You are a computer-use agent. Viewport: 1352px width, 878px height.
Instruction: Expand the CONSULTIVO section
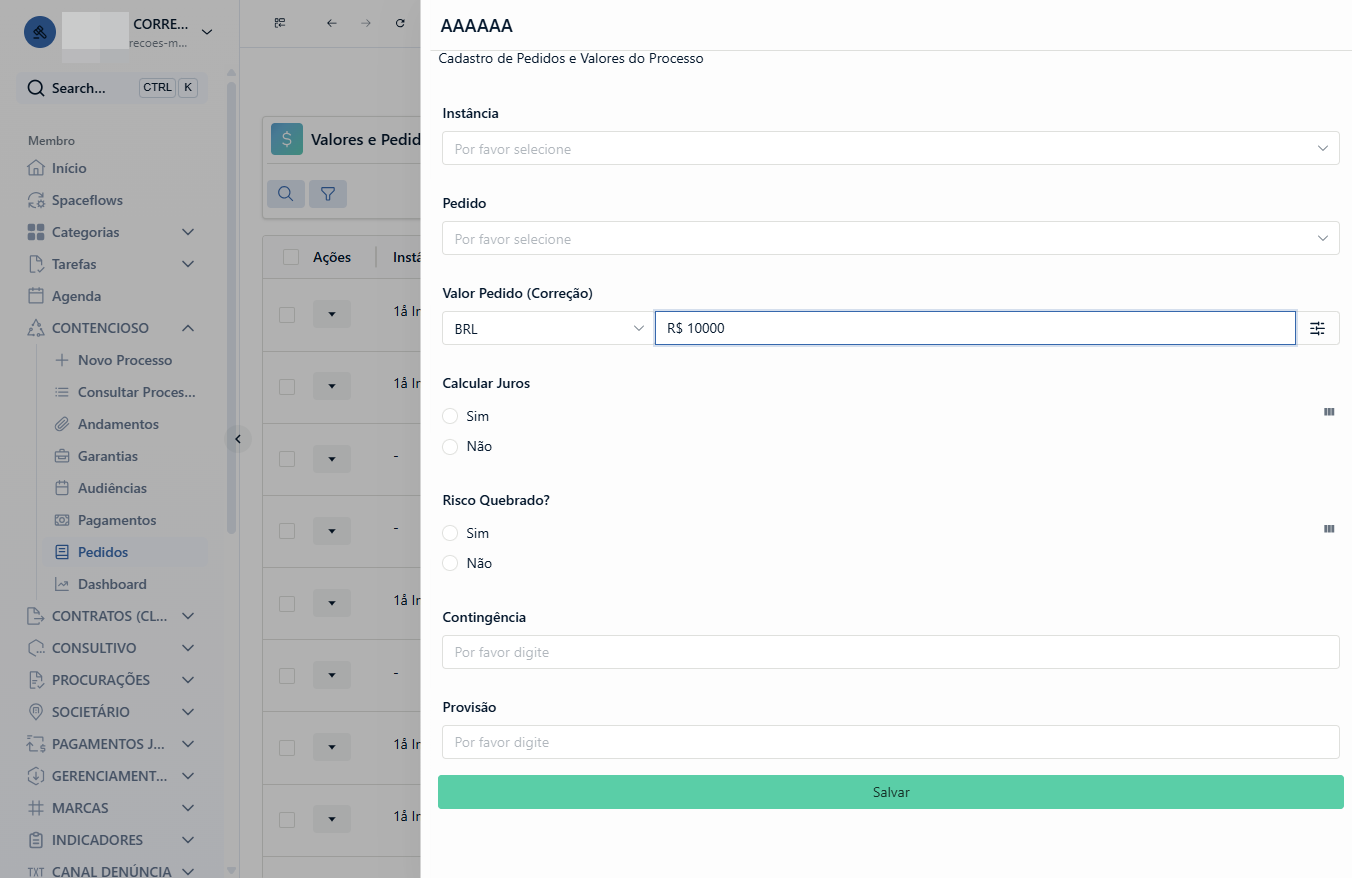click(187, 648)
